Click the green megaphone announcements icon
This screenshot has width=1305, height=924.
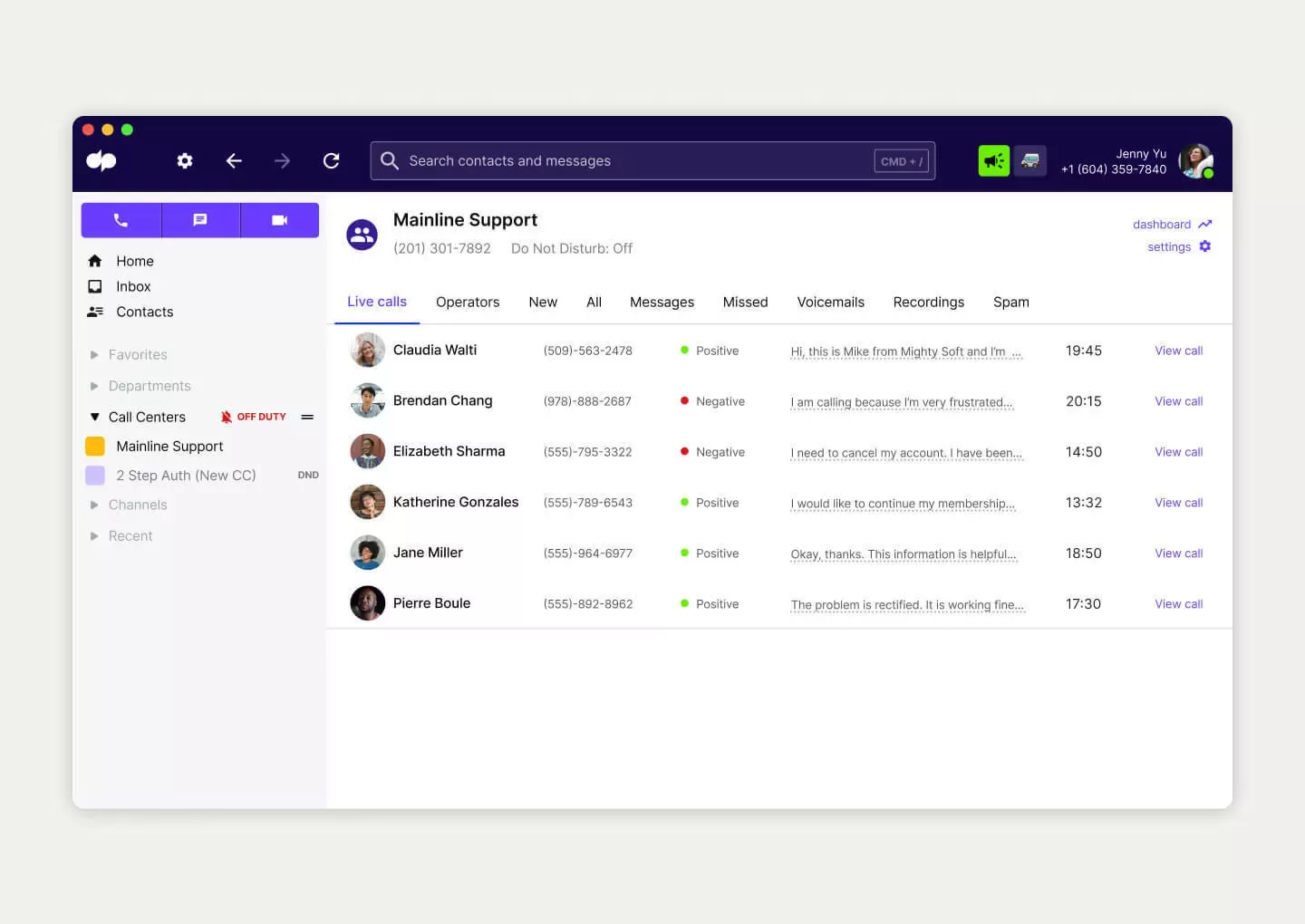993,160
